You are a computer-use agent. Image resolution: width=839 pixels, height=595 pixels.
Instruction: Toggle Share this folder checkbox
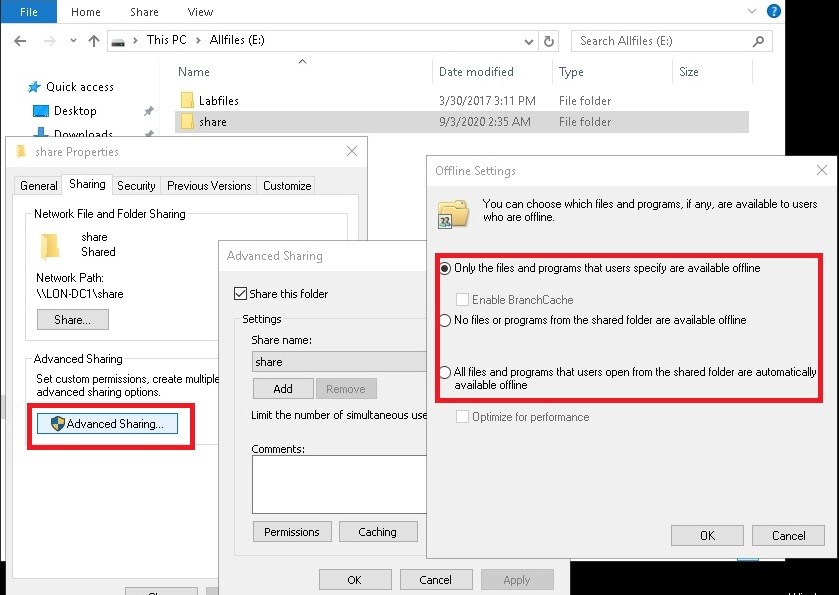point(240,294)
